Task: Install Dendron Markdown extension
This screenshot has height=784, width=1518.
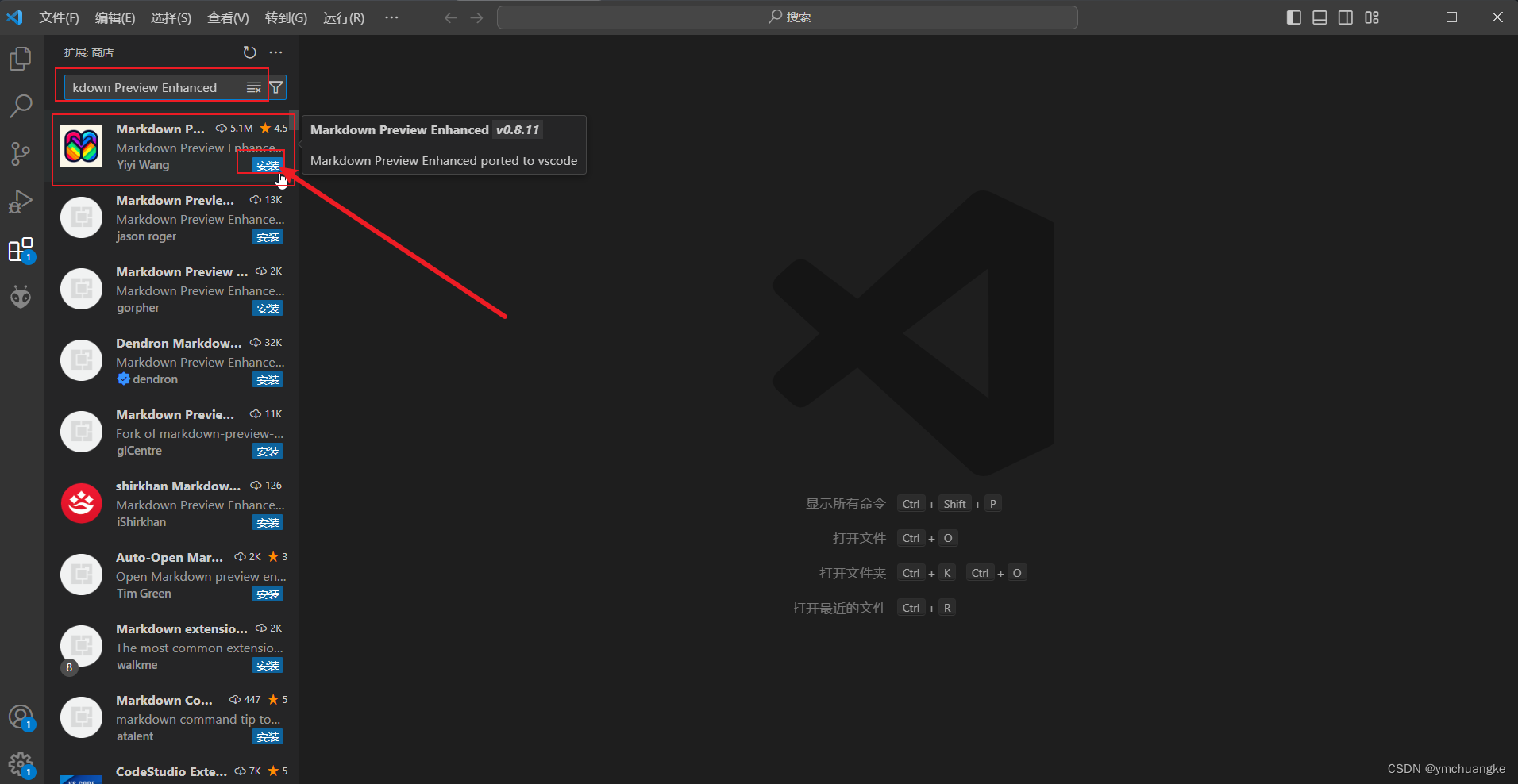Action: (268, 379)
